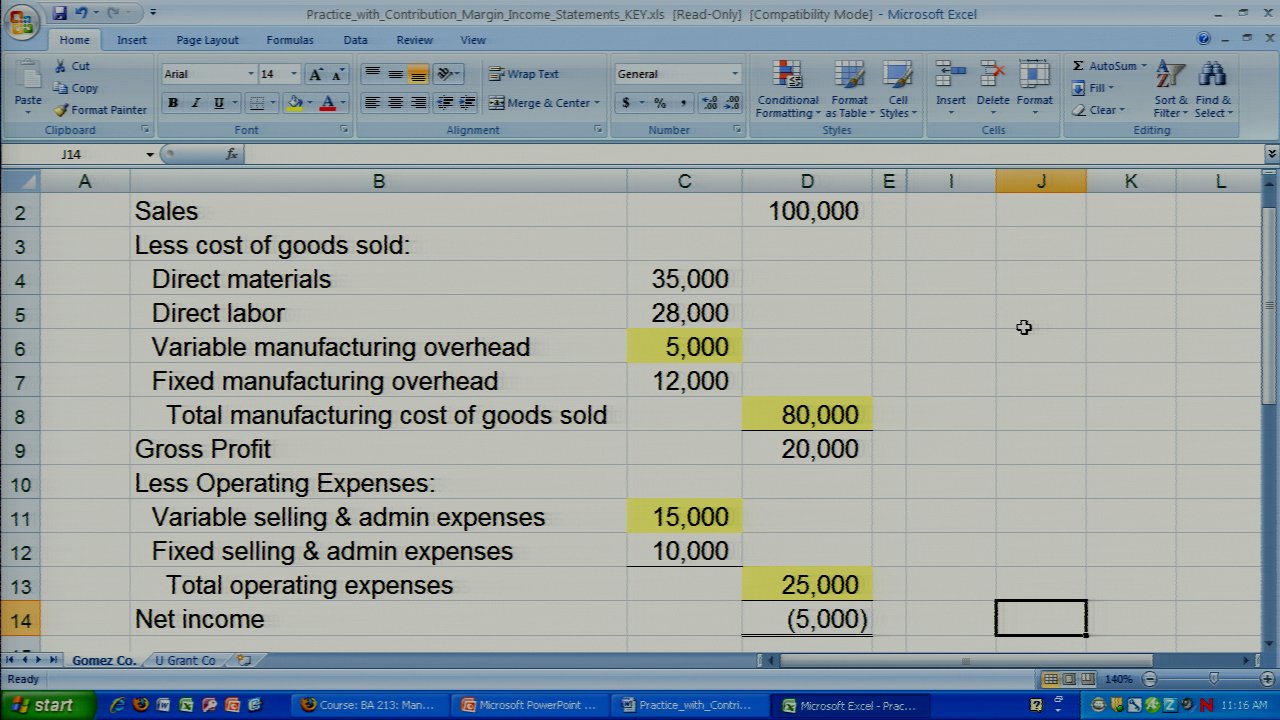Toggle Bold formatting
Image resolution: width=1280 pixels, height=720 pixels.
pos(173,103)
